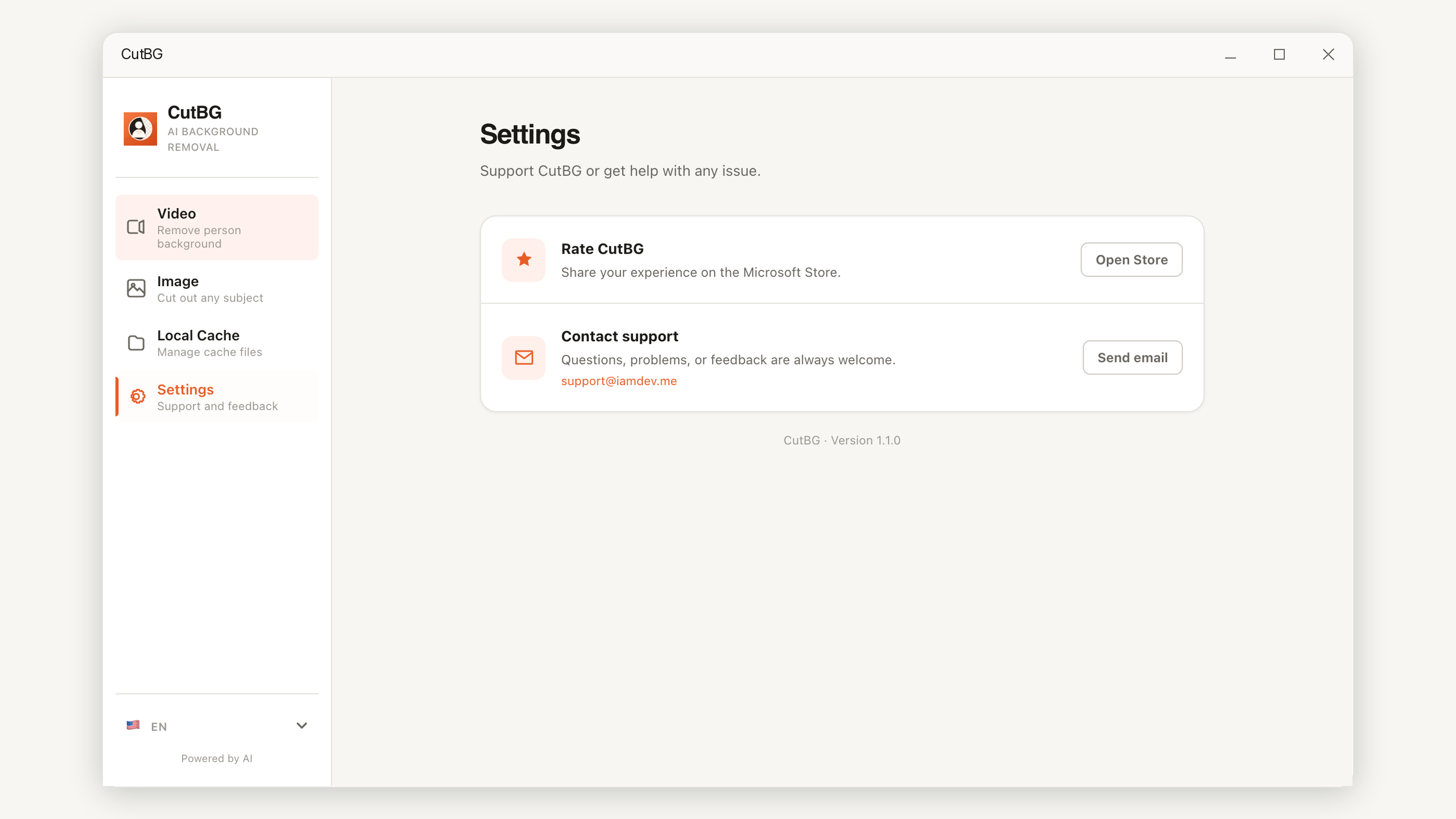This screenshot has height=819, width=1456.
Task: Click the Powered by AI footer text
Action: pyautogui.click(x=217, y=758)
